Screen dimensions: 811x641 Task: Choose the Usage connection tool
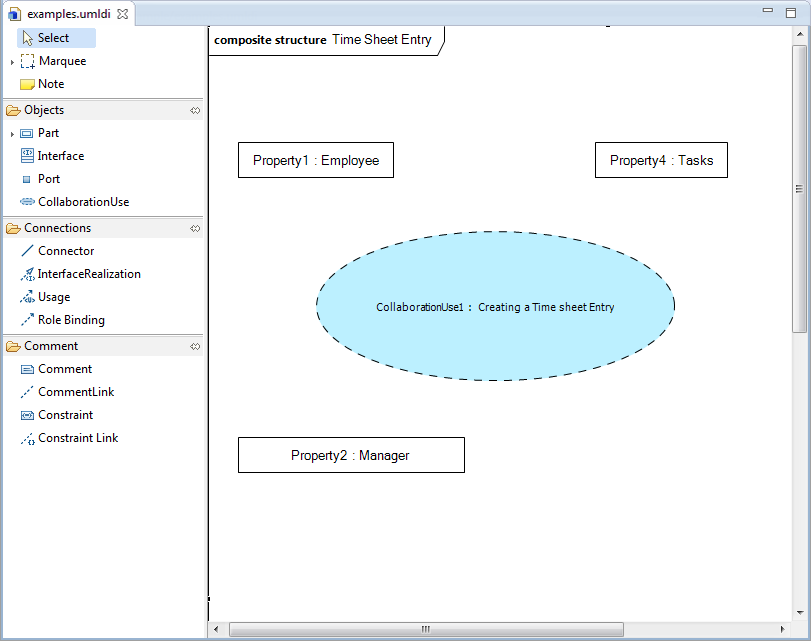pyautogui.click(x=53, y=297)
